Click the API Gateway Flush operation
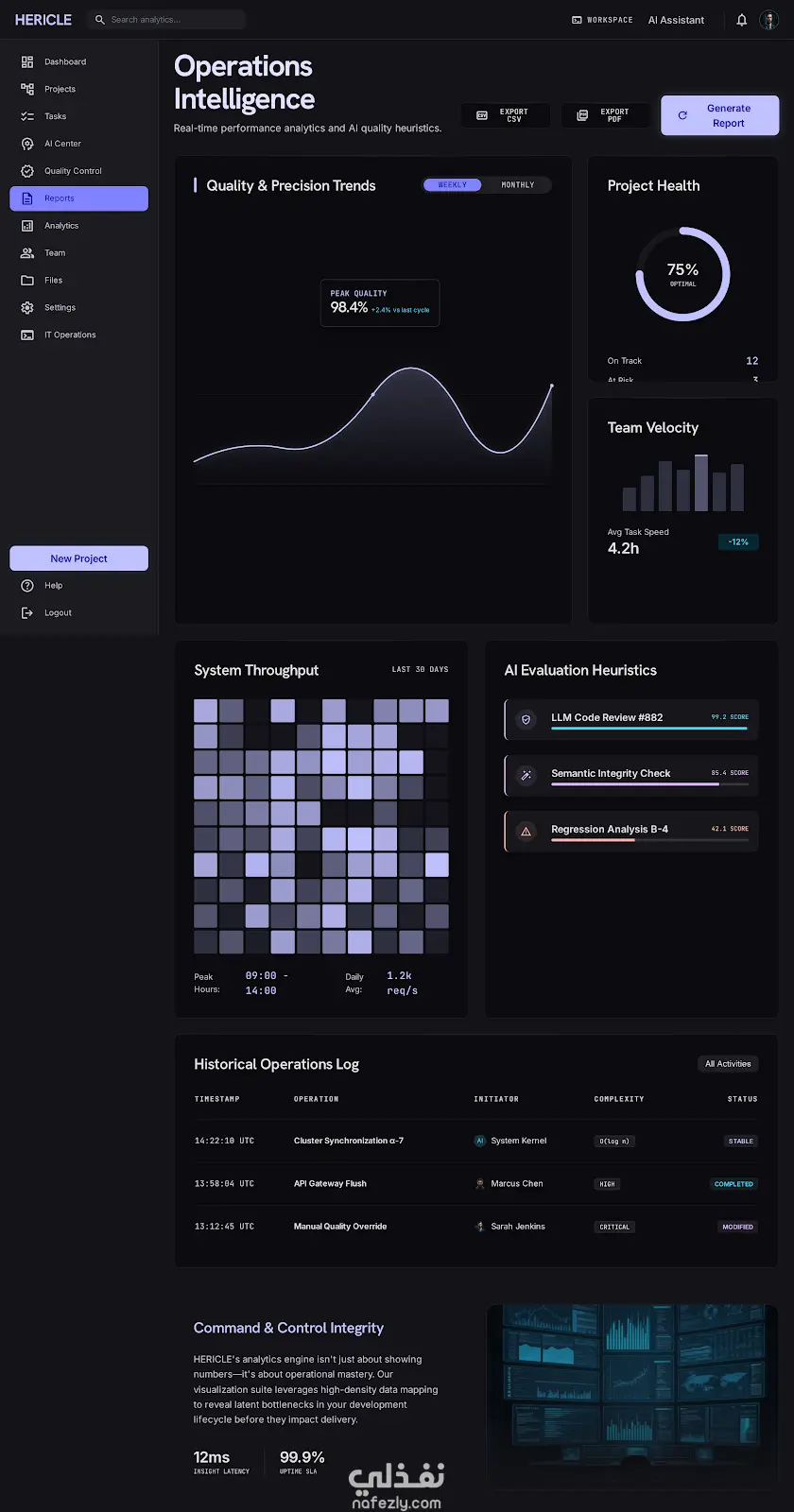Image resolution: width=794 pixels, height=1512 pixels. [330, 1183]
